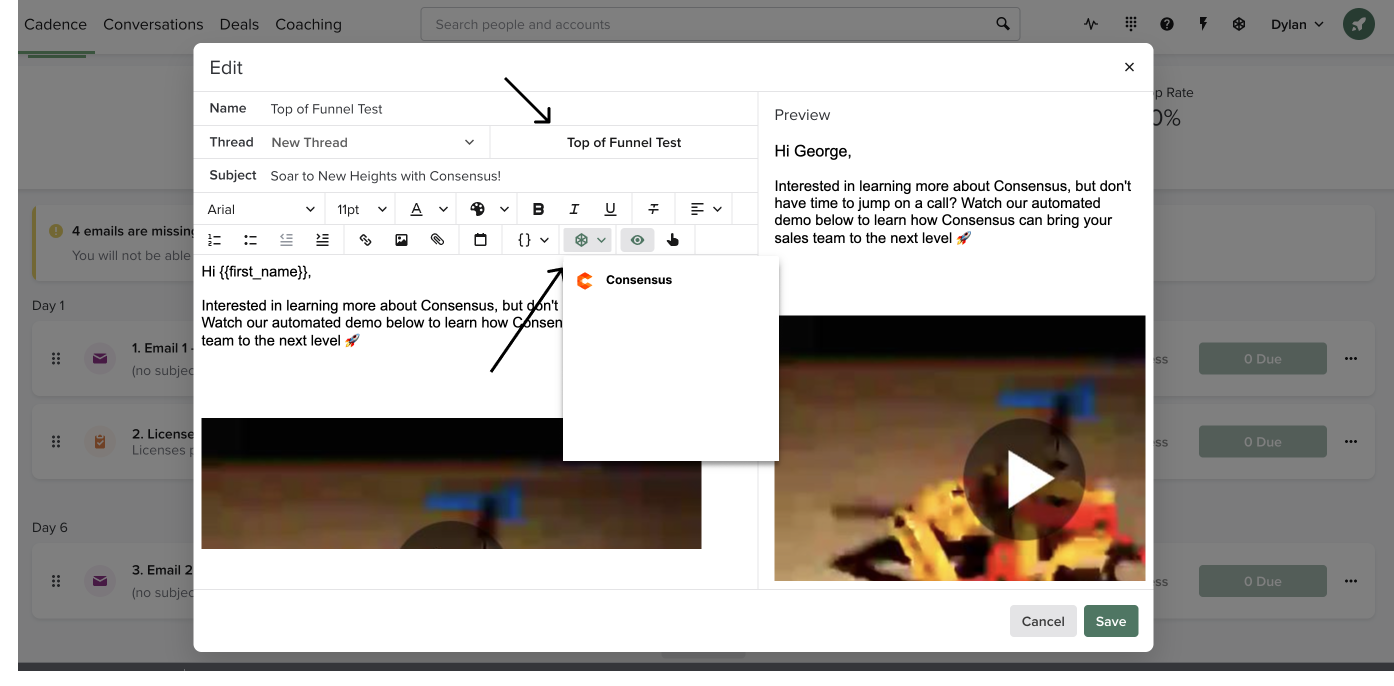Open the text alignment dropdown
The width and height of the screenshot is (1394, 686).
(704, 209)
